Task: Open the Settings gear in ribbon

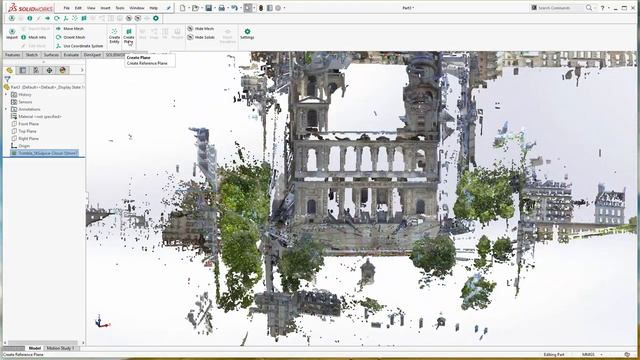Action: [x=247, y=34]
